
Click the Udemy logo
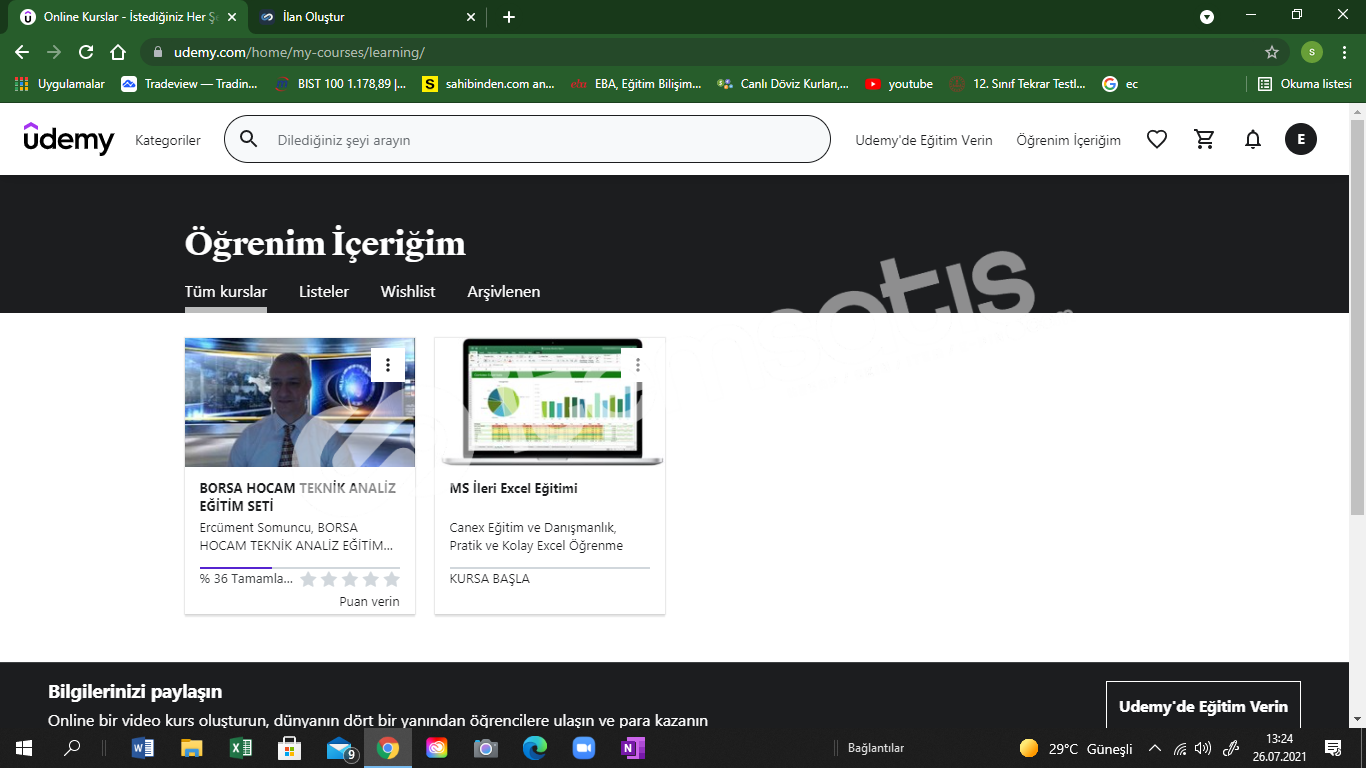click(69, 139)
